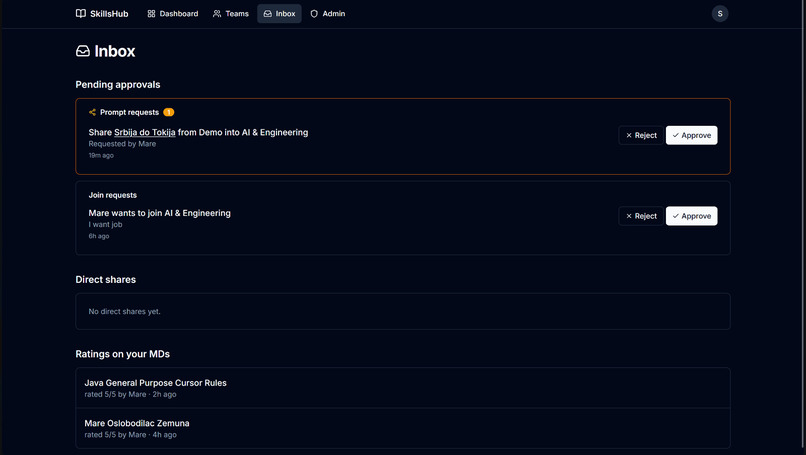Click the orange Prompt requests count badge
The height and width of the screenshot is (455, 806).
click(x=169, y=112)
